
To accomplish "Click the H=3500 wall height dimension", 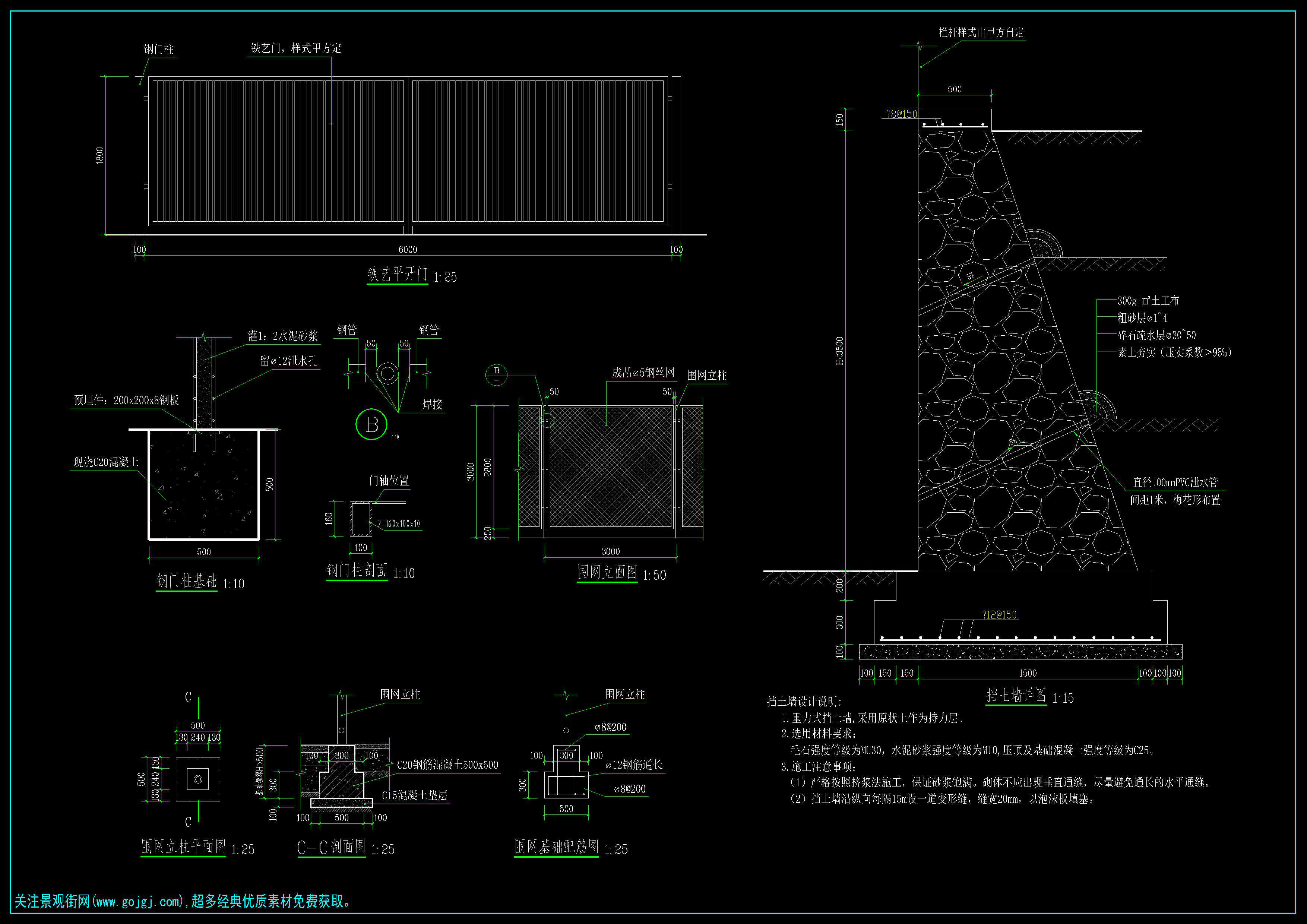I will (x=840, y=351).
